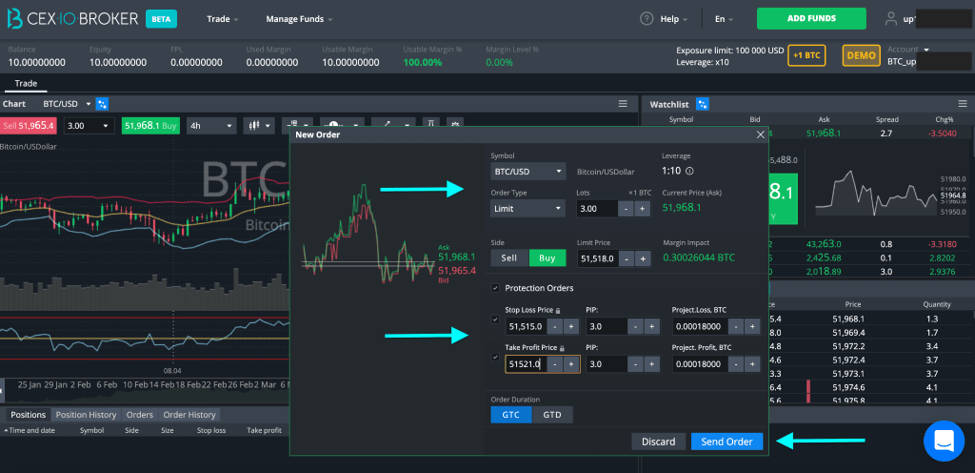Screen dimensions: 975x473
Task: Click the user account profile icon
Action: tap(891, 19)
